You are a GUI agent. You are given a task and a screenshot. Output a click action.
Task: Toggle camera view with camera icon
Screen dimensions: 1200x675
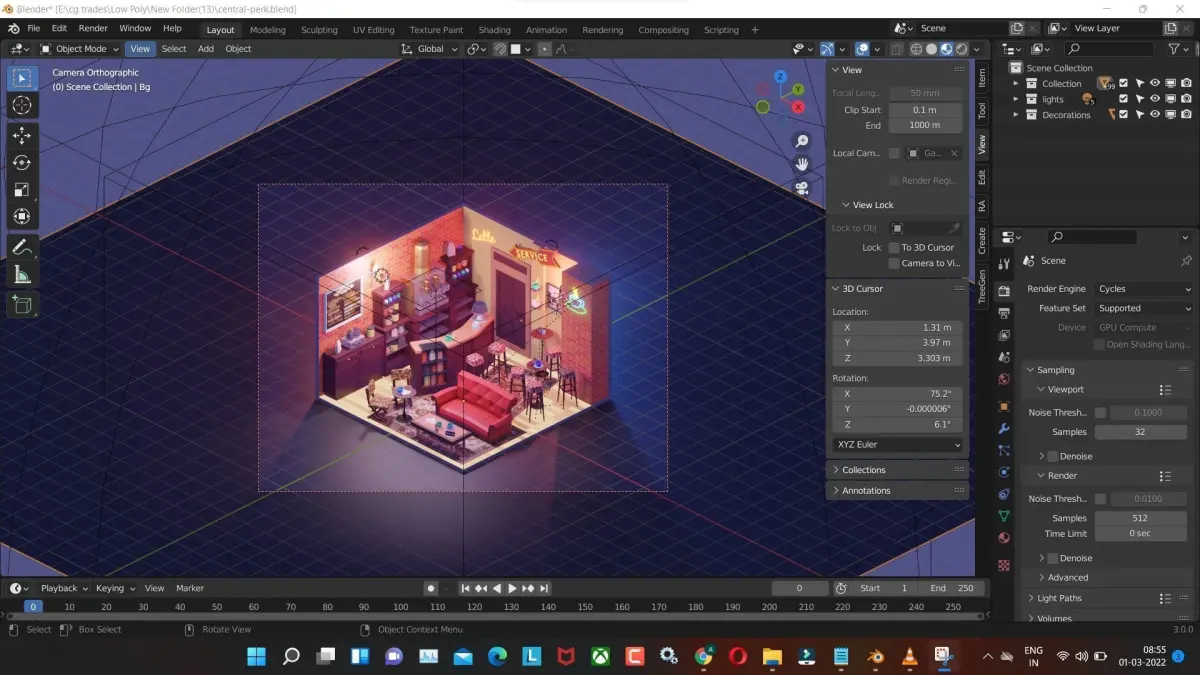pyautogui.click(x=801, y=187)
